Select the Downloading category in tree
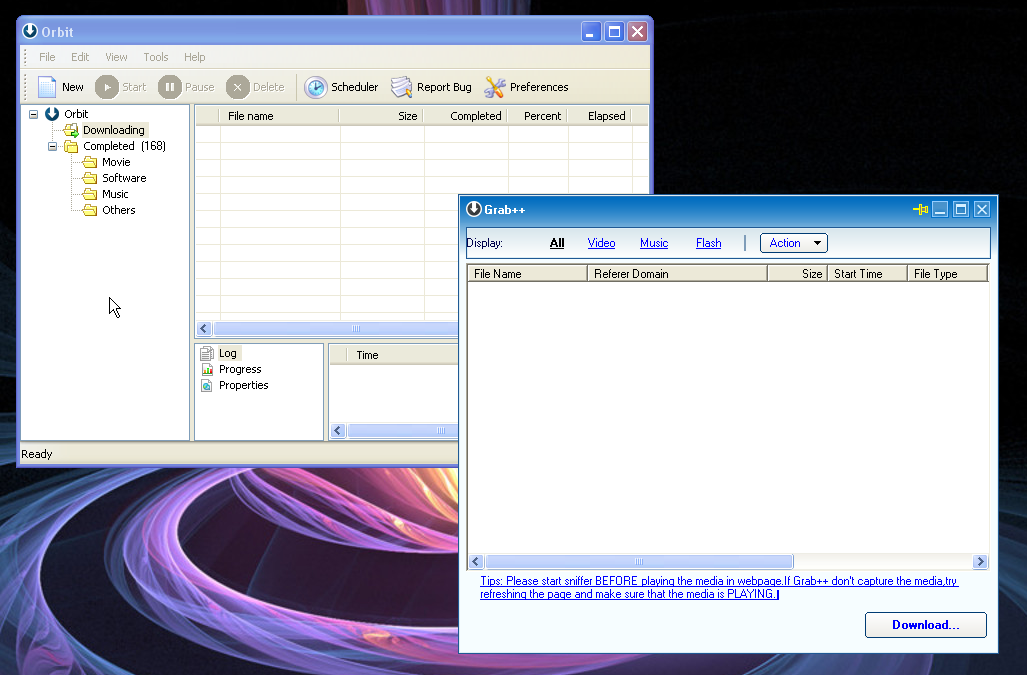The width and height of the screenshot is (1027, 675). (x=113, y=130)
